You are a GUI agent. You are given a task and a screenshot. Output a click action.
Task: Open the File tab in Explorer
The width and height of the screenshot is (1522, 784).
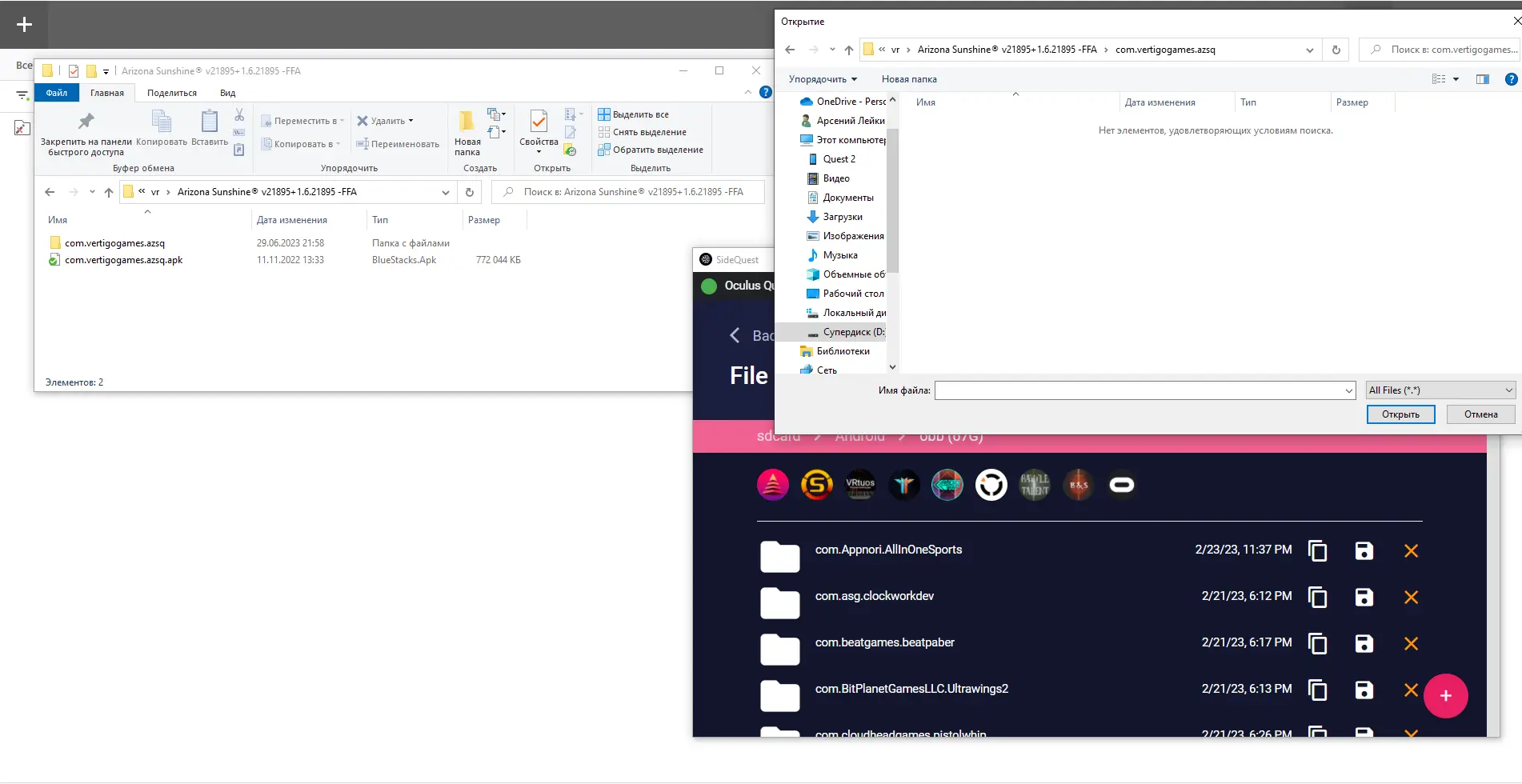[57, 93]
